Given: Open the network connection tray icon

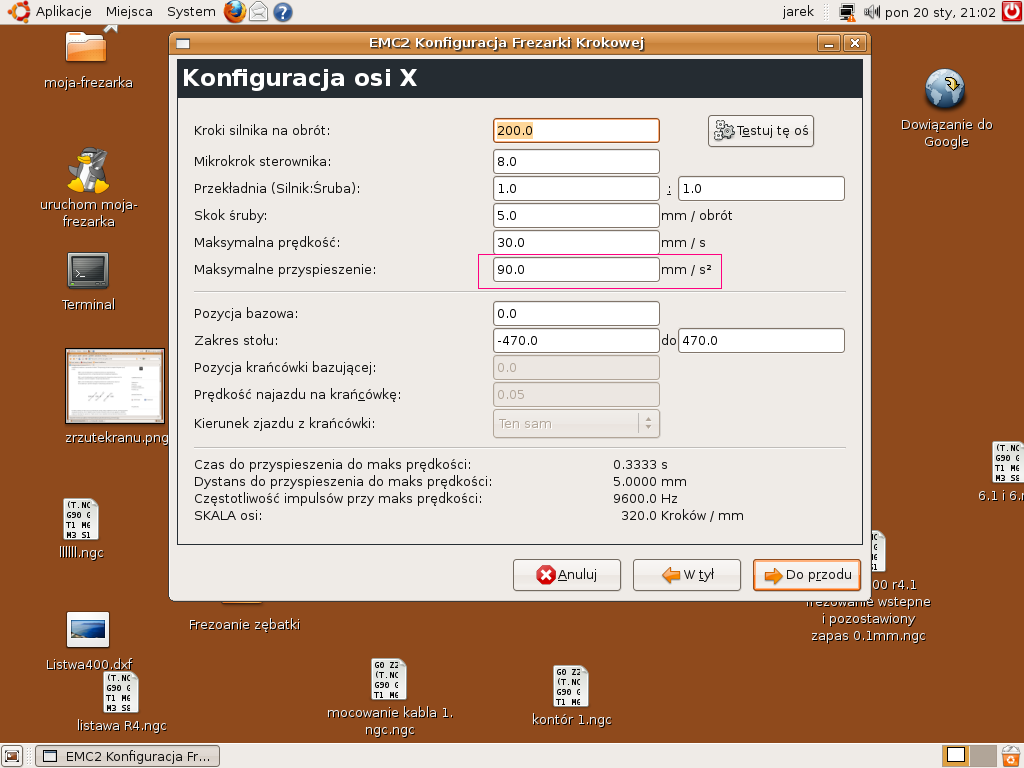Looking at the screenshot, I should point(848,12).
